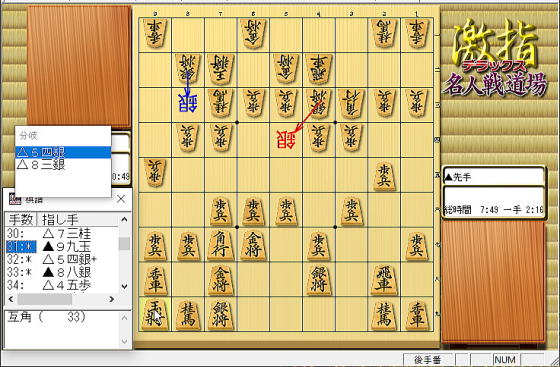
Task: Close the 棋譜 move list panel
Action: tap(121, 199)
